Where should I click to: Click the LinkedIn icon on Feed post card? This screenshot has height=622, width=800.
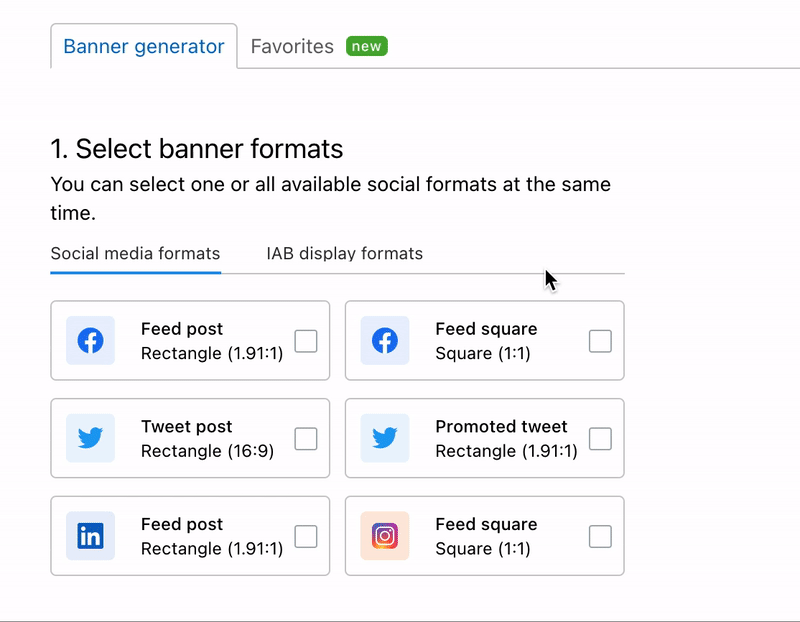pos(90,536)
